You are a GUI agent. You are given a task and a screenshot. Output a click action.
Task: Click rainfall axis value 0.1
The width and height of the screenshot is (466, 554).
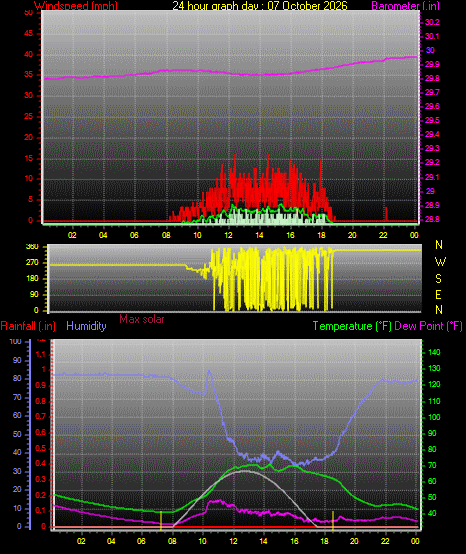coord(41,511)
